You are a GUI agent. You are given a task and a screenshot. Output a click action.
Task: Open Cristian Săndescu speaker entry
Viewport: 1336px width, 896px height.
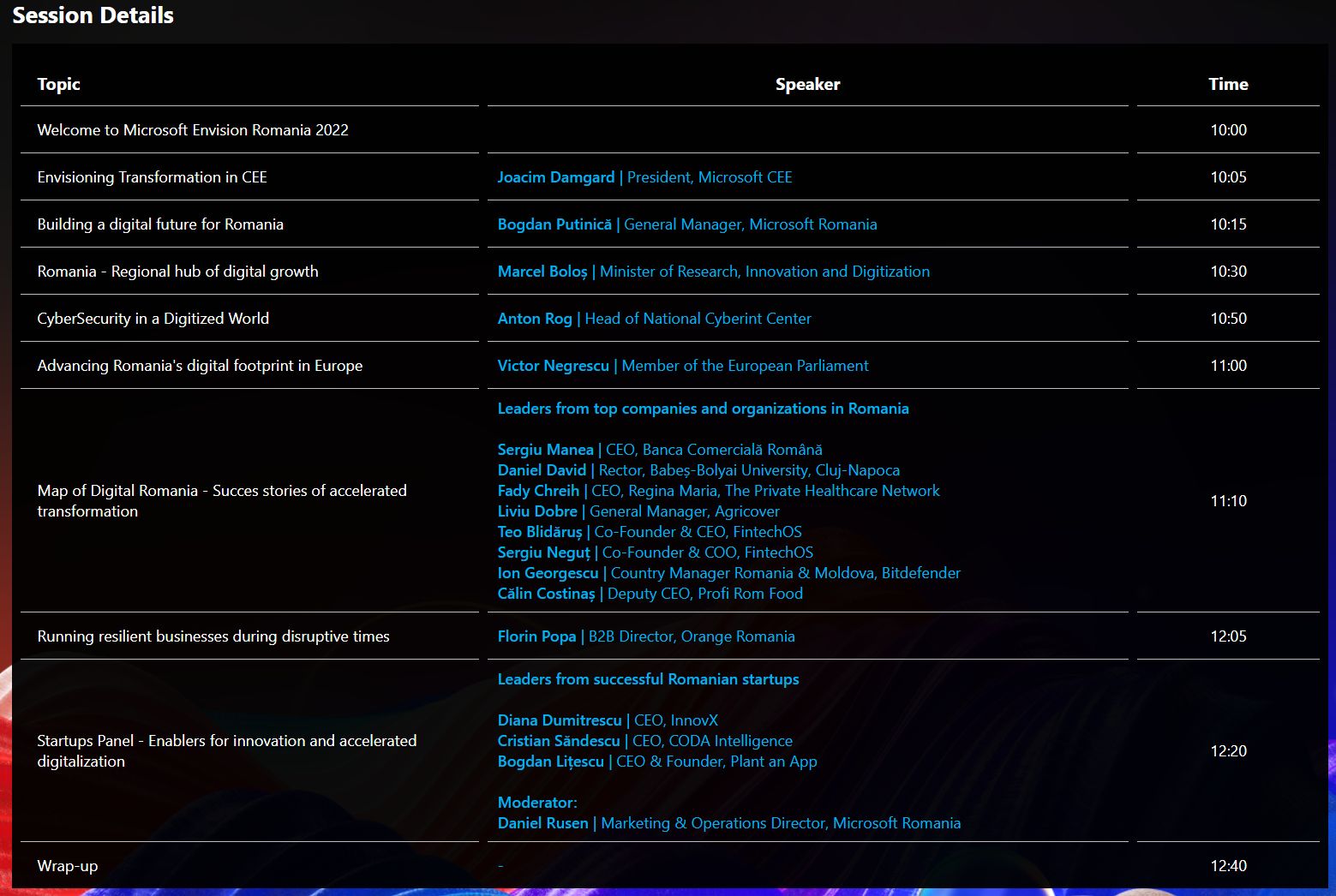644,741
